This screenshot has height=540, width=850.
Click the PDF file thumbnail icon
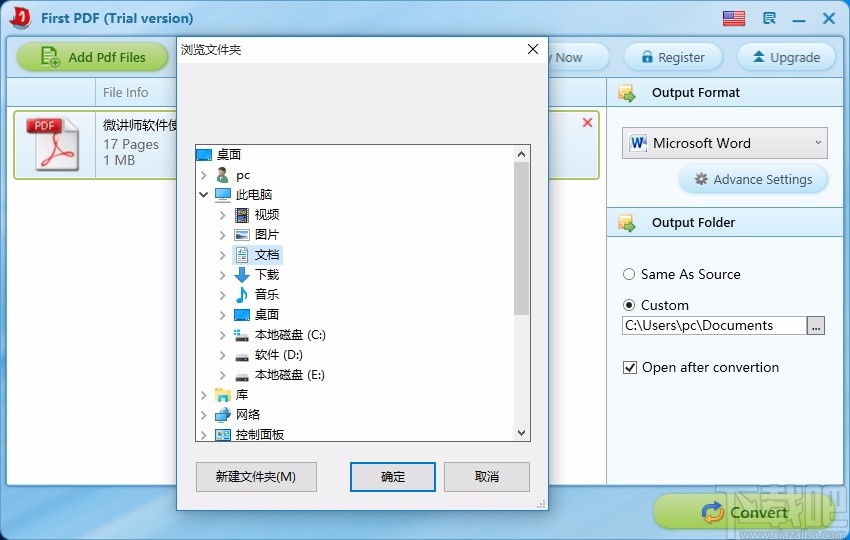tap(52, 144)
